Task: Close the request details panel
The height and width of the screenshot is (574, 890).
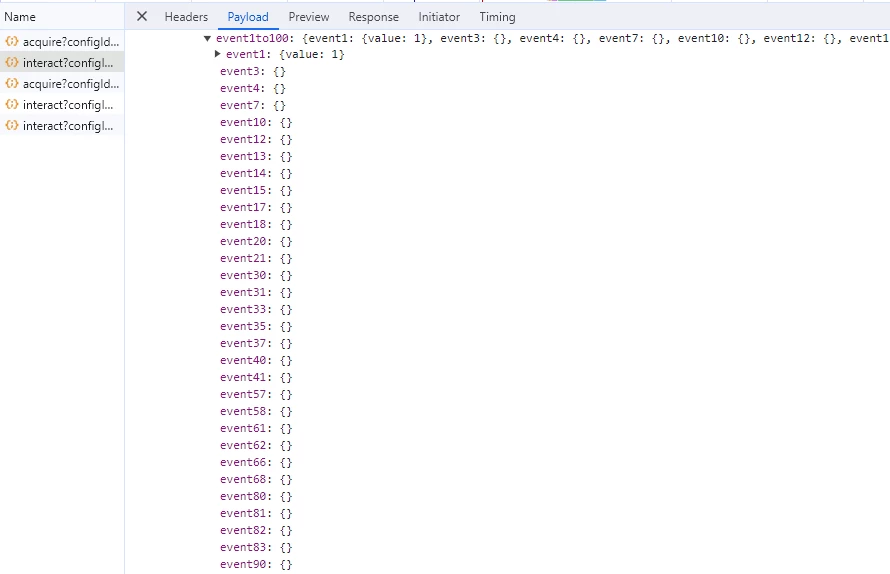Action: click(x=142, y=16)
